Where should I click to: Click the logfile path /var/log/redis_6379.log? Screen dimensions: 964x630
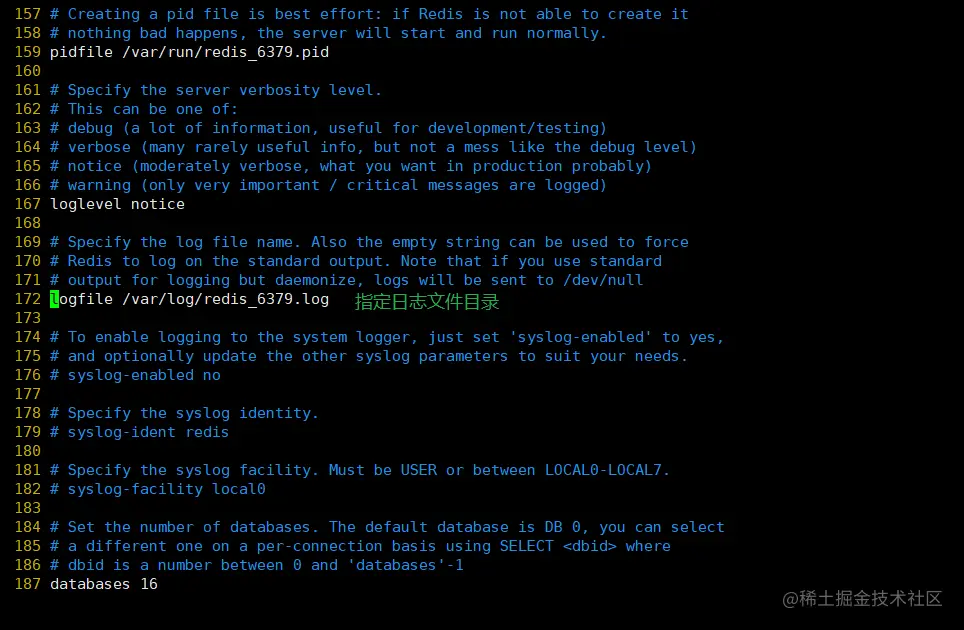pyautogui.click(x=226, y=299)
